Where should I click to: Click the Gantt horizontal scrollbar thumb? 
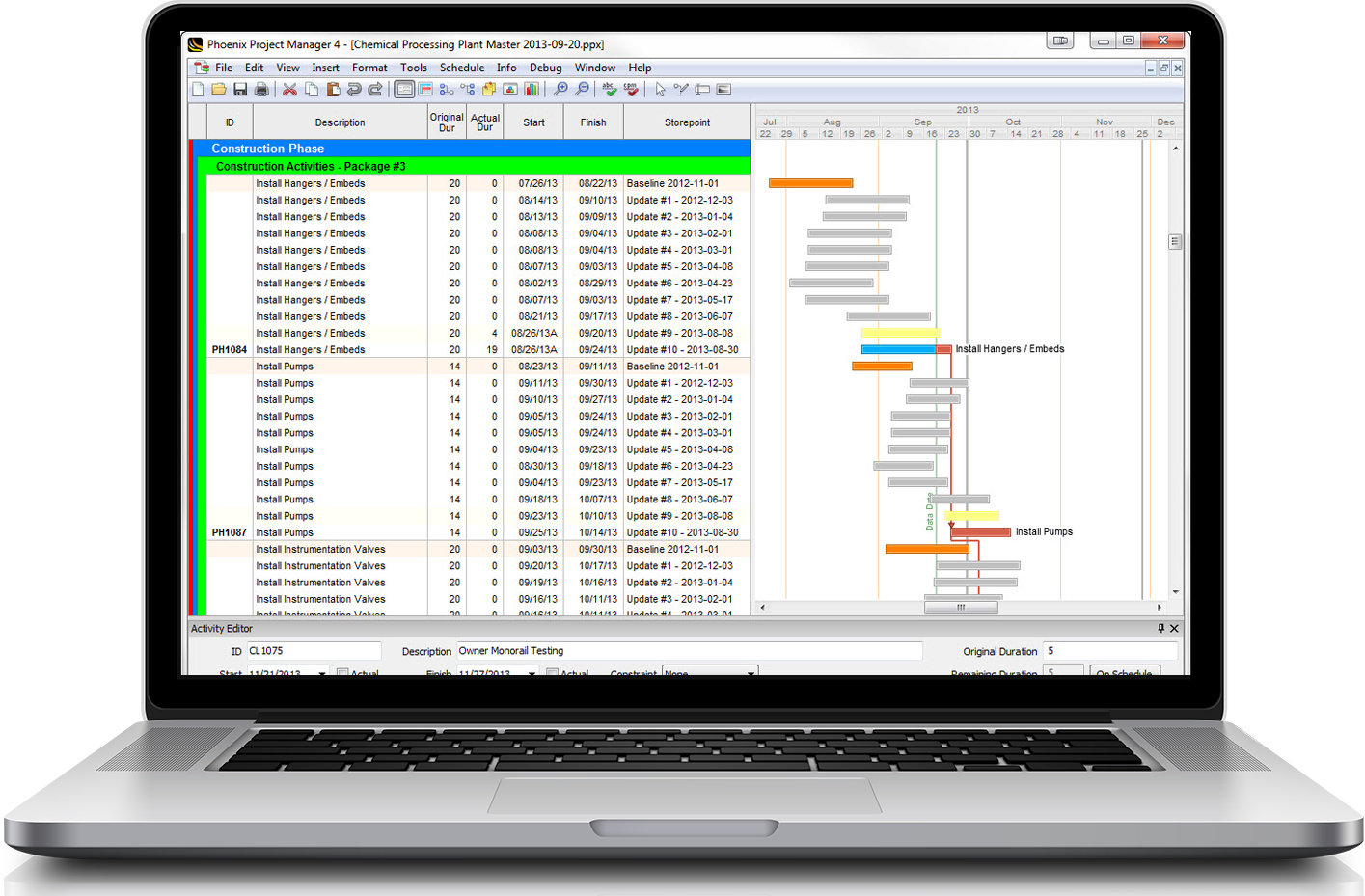[x=961, y=608]
